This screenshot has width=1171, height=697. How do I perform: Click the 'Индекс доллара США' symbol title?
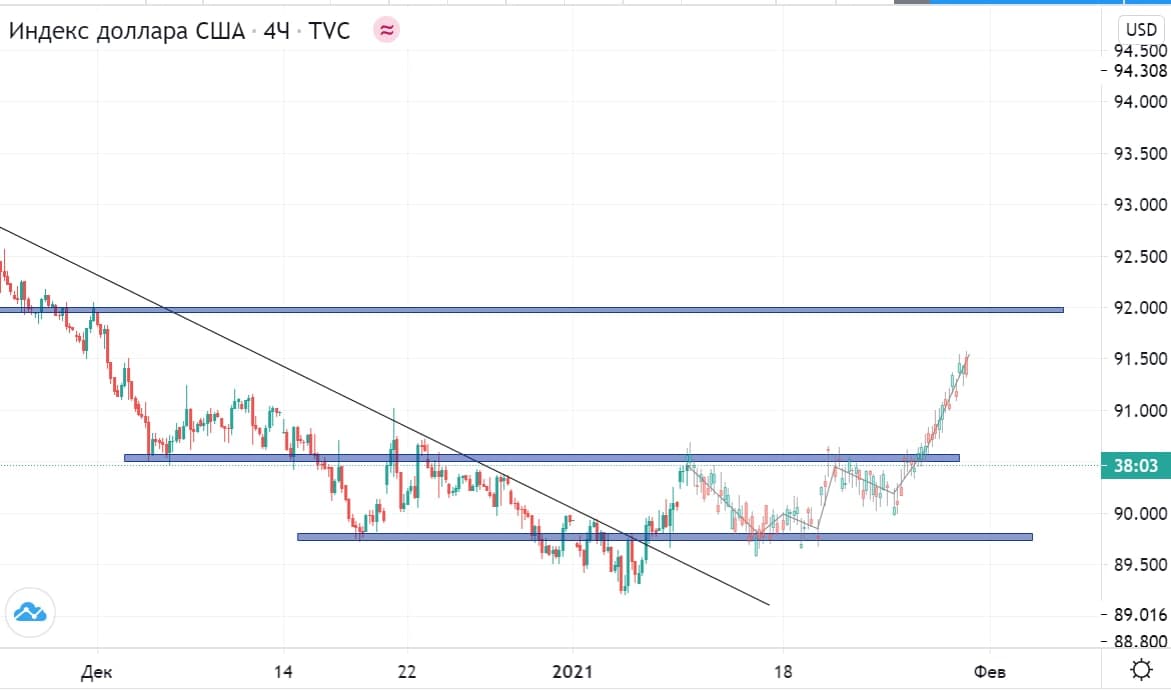[x=126, y=31]
